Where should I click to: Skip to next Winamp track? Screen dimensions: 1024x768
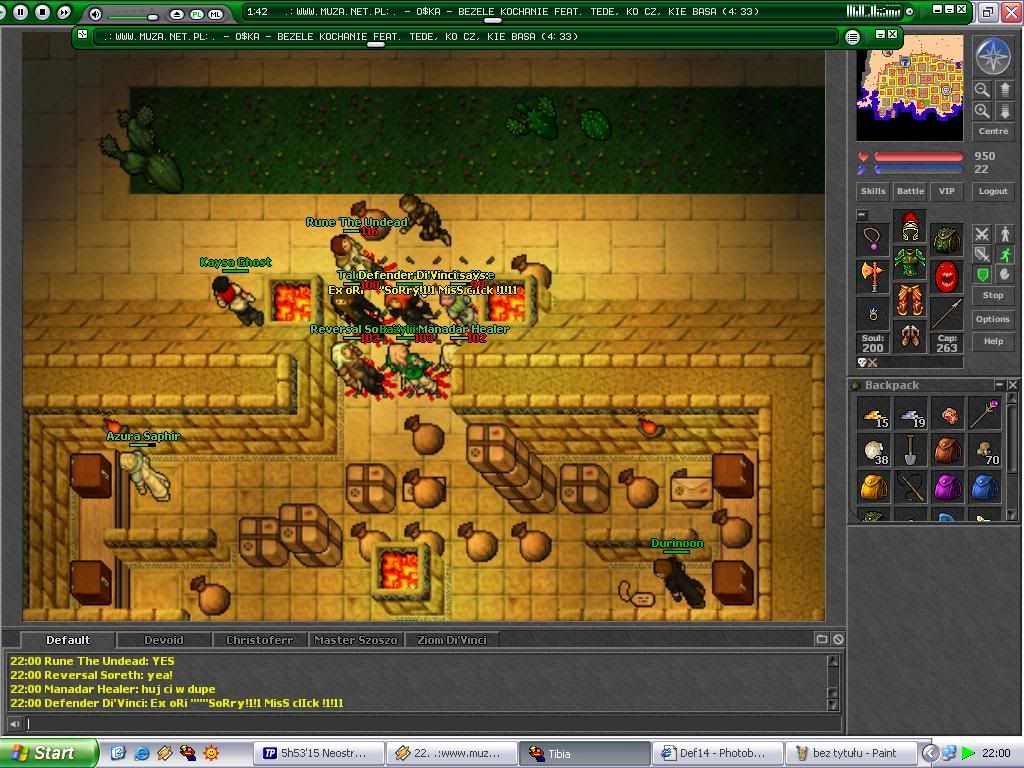[64, 12]
